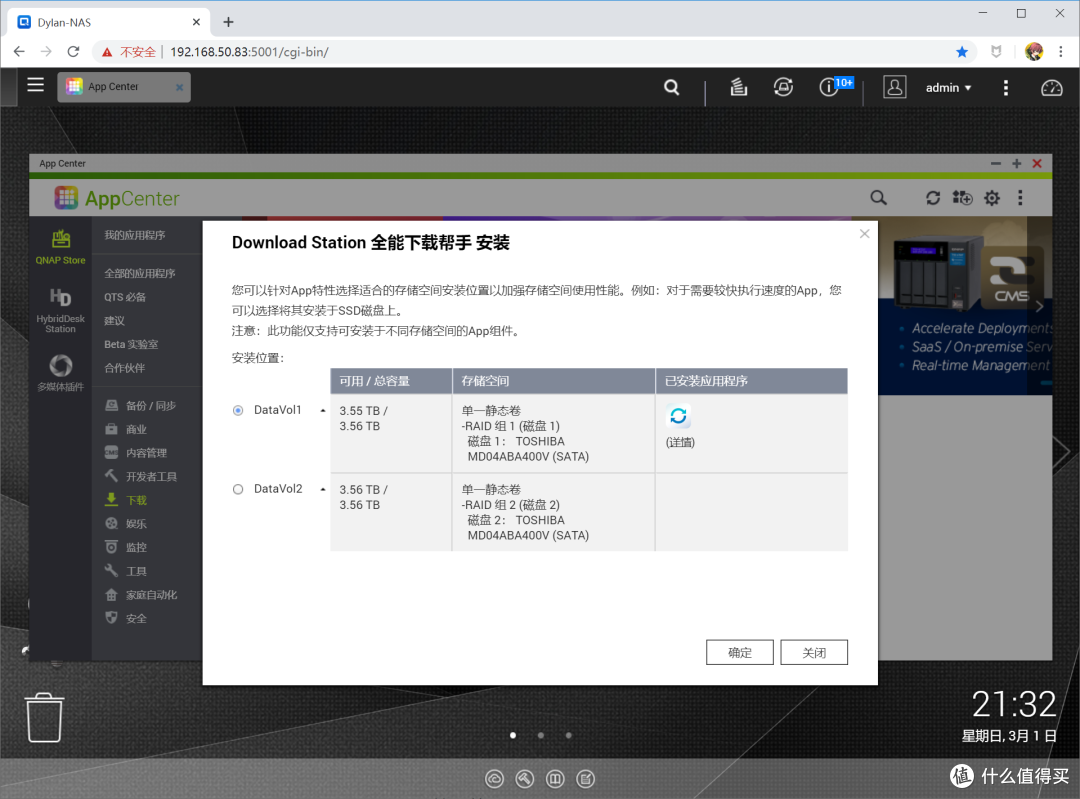
Task: Open 监控 category
Action: click(126, 547)
